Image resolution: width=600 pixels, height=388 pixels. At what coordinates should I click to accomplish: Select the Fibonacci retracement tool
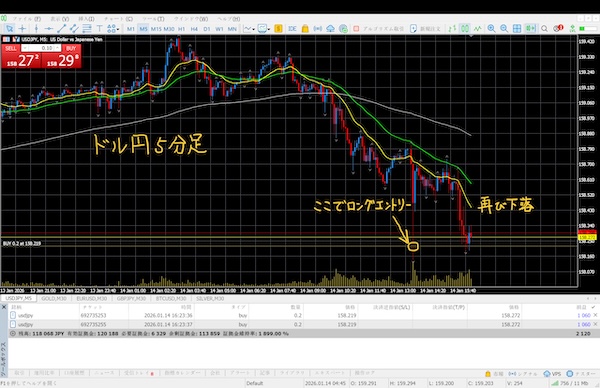87,29
